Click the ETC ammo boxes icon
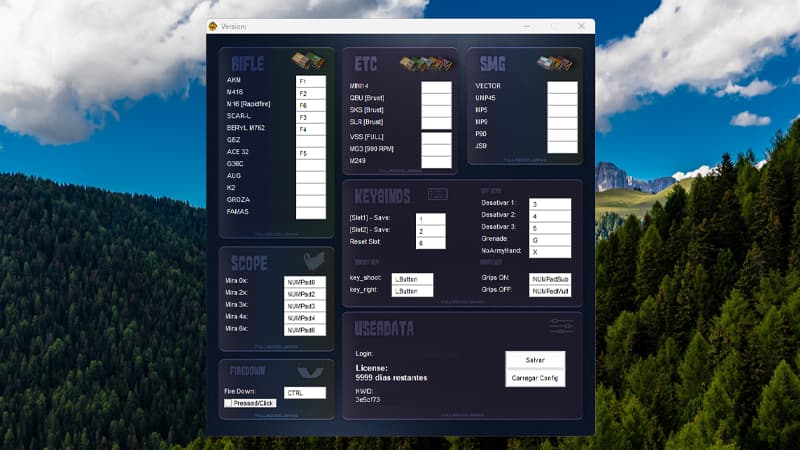The height and width of the screenshot is (450, 800). tap(426, 63)
